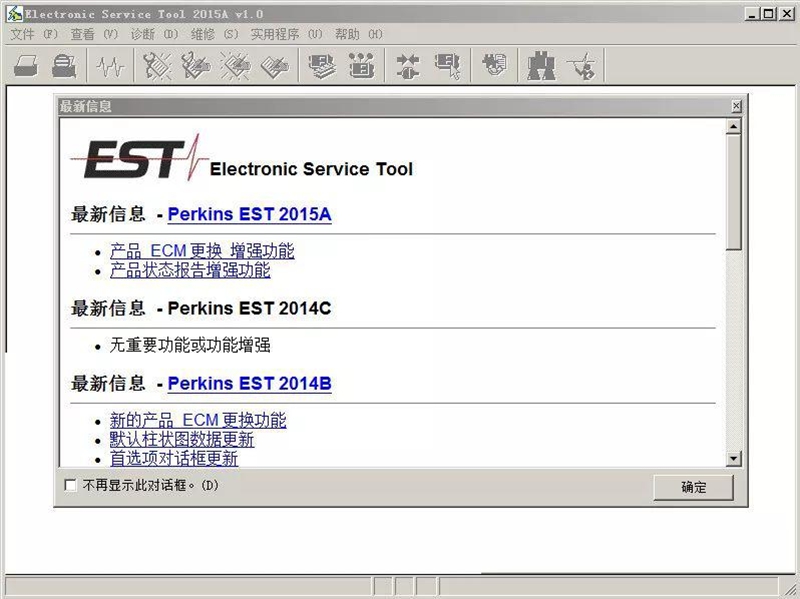Open the Perkins EST 2014B link

249,384
